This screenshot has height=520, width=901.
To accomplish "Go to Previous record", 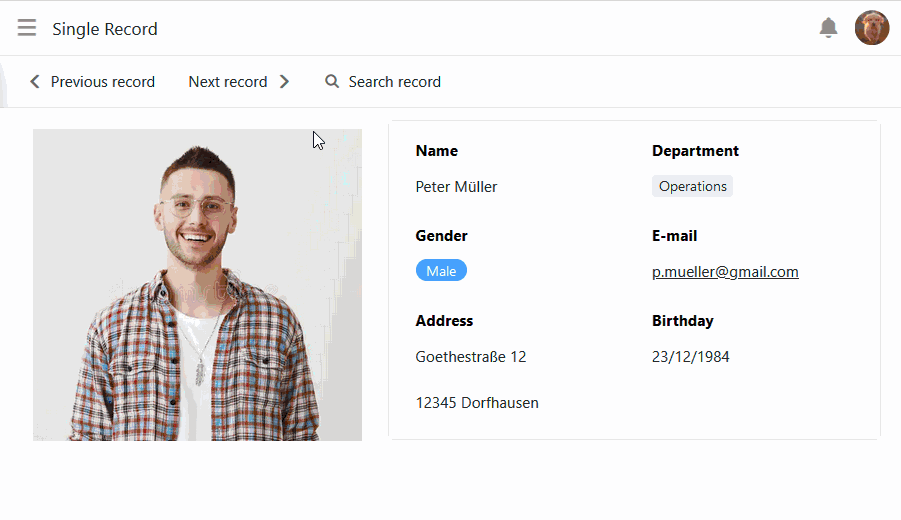I will (102, 82).
